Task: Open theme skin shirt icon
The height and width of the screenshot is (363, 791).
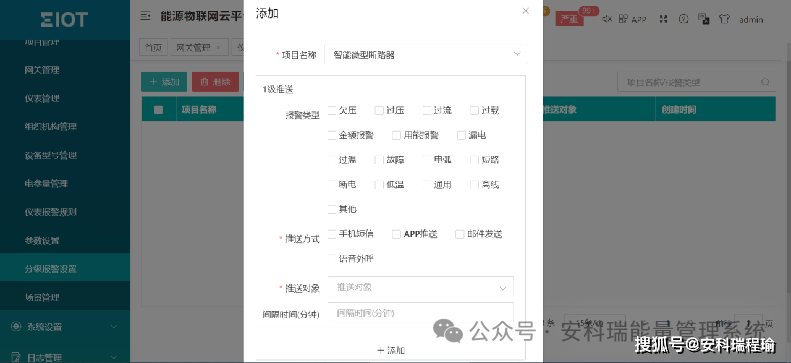Action: 724,19
